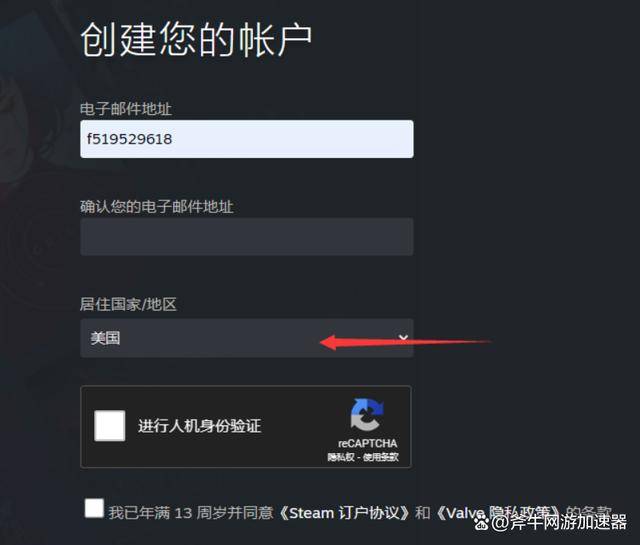Open the 《Steam 订户协议》 link
Viewport: 640px width, 545px height.
[x=344, y=513]
